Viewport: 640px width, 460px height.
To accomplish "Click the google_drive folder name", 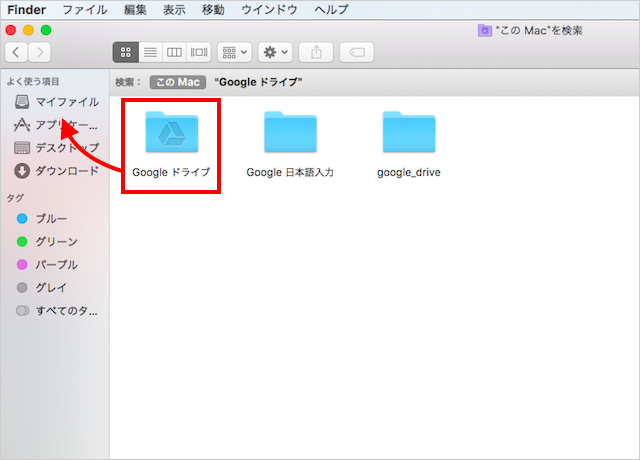I will coord(409,172).
